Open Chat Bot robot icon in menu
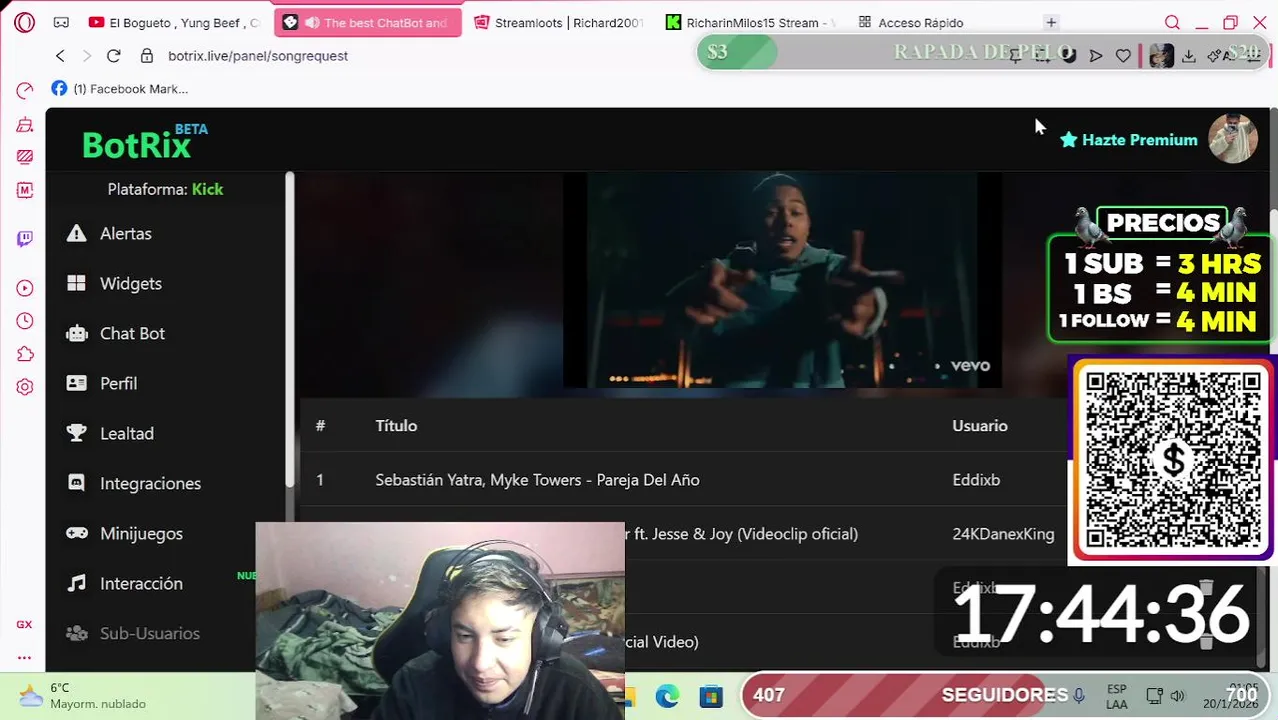This screenshot has height=720, width=1278. click(76, 333)
